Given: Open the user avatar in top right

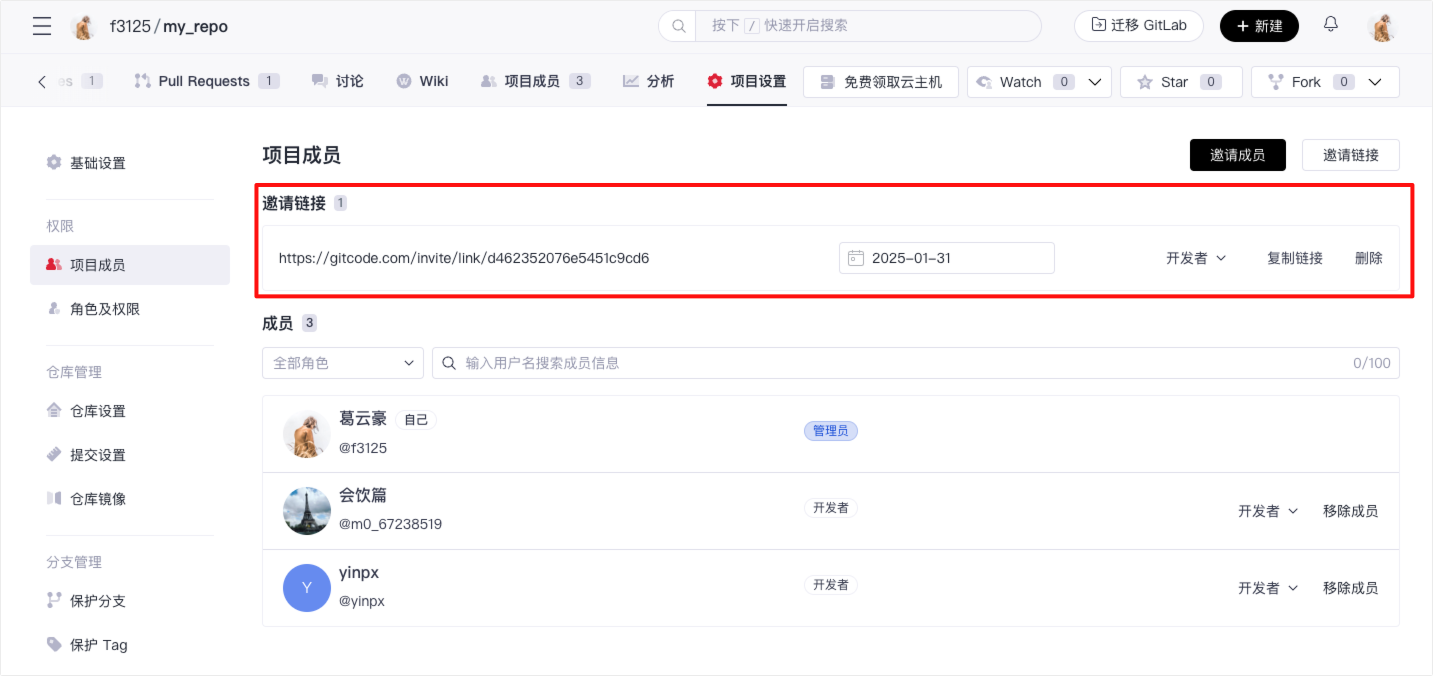Looking at the screenshot, I should [x=1382, y=27].
